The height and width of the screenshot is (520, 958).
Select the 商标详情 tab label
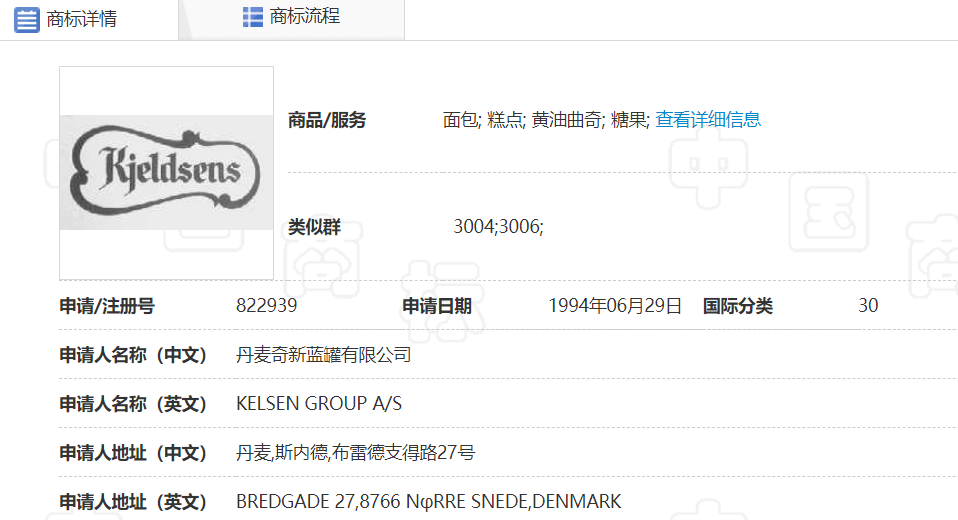[x=81, y=19]
